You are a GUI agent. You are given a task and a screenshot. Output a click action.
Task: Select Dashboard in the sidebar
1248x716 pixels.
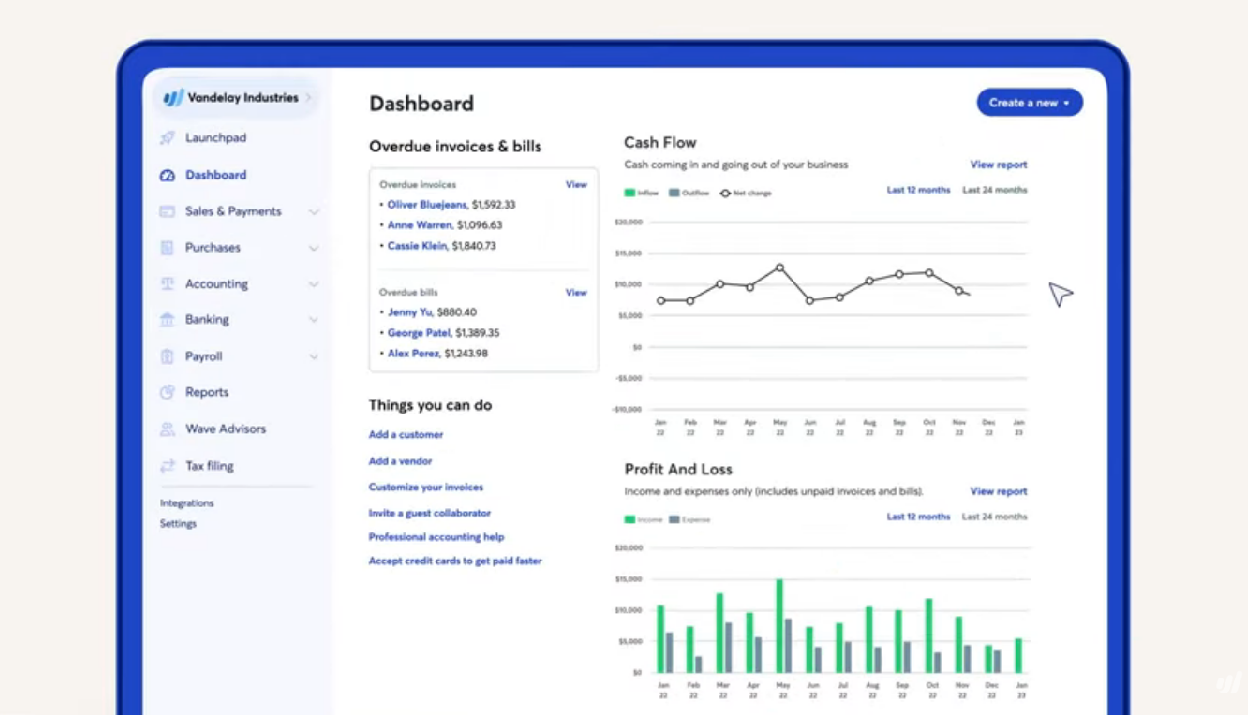215,175
